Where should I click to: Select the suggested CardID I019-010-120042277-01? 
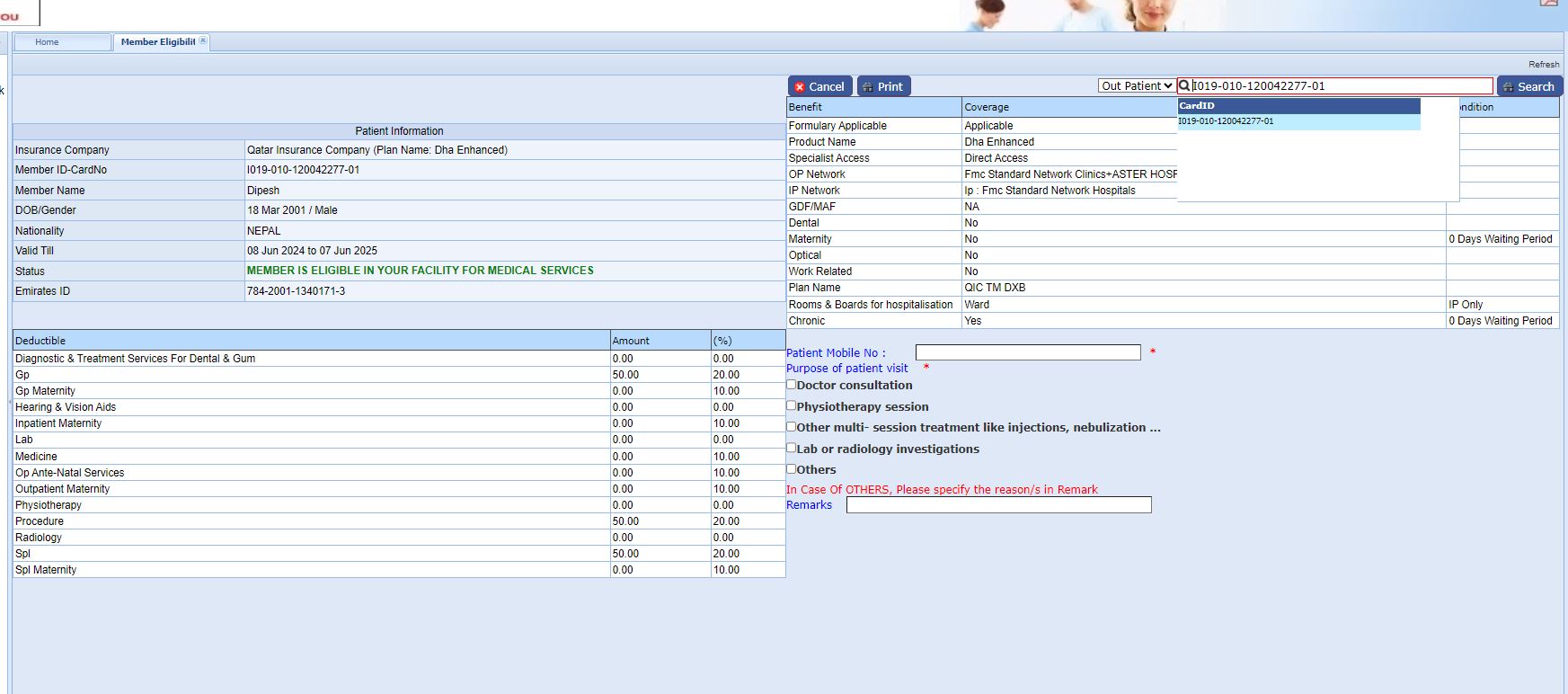1226,121
